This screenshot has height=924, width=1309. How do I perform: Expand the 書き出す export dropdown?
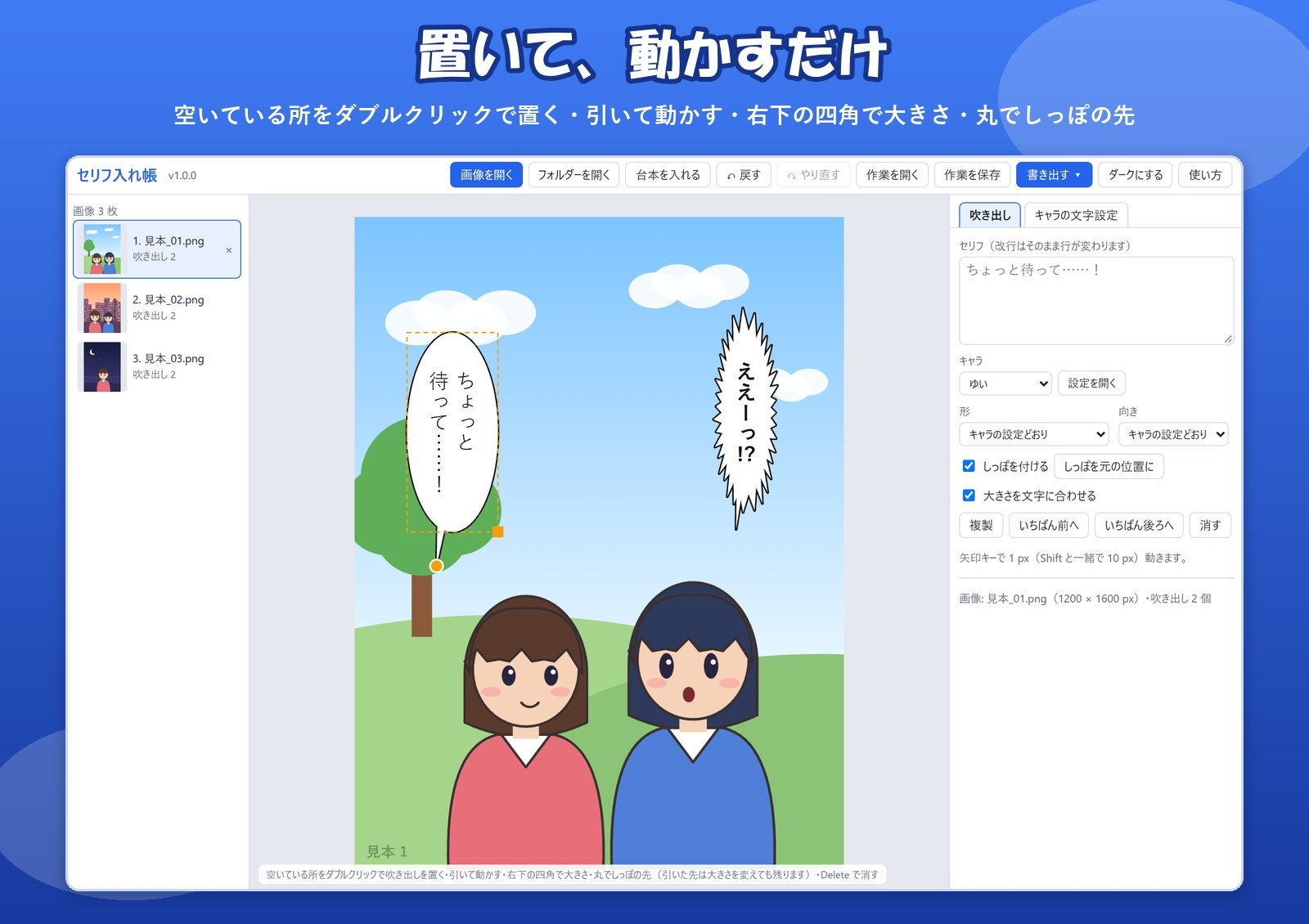pyautogui.click(x=1054, y=175)
